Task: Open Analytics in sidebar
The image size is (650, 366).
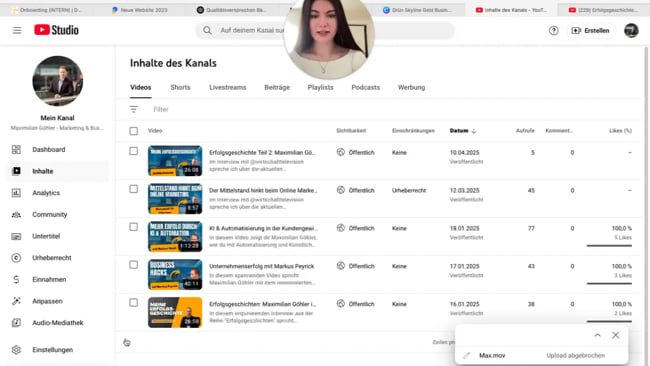Action: [x=57, y=193]
